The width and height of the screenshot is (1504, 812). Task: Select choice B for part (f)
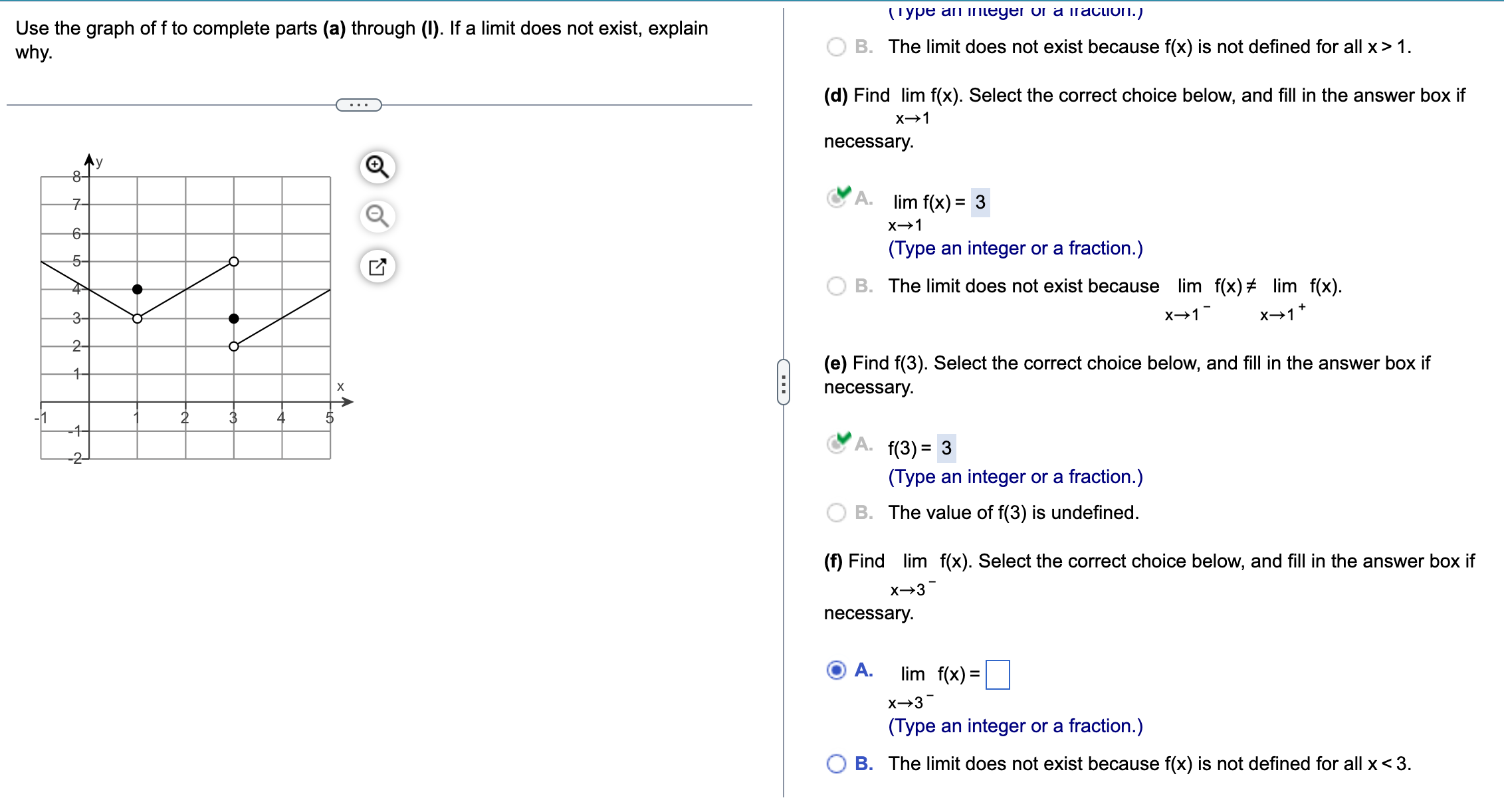(x=835, y=763)
